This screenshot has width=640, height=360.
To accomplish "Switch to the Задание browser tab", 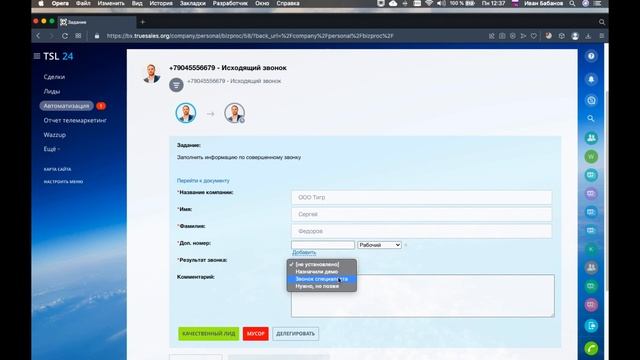I will (x=96, y=22).
